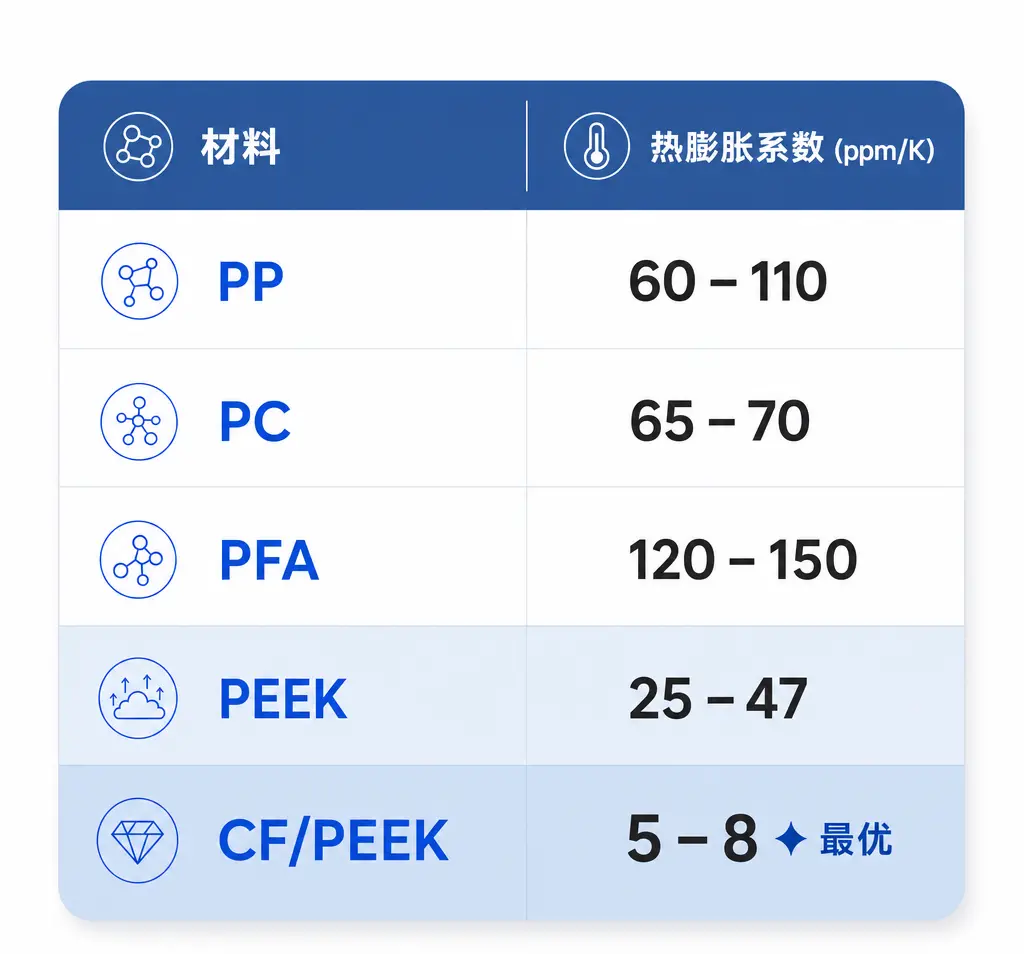
Task: Select the PC row molecule icon
Action: pyautogui.click(x=139, y=421)
